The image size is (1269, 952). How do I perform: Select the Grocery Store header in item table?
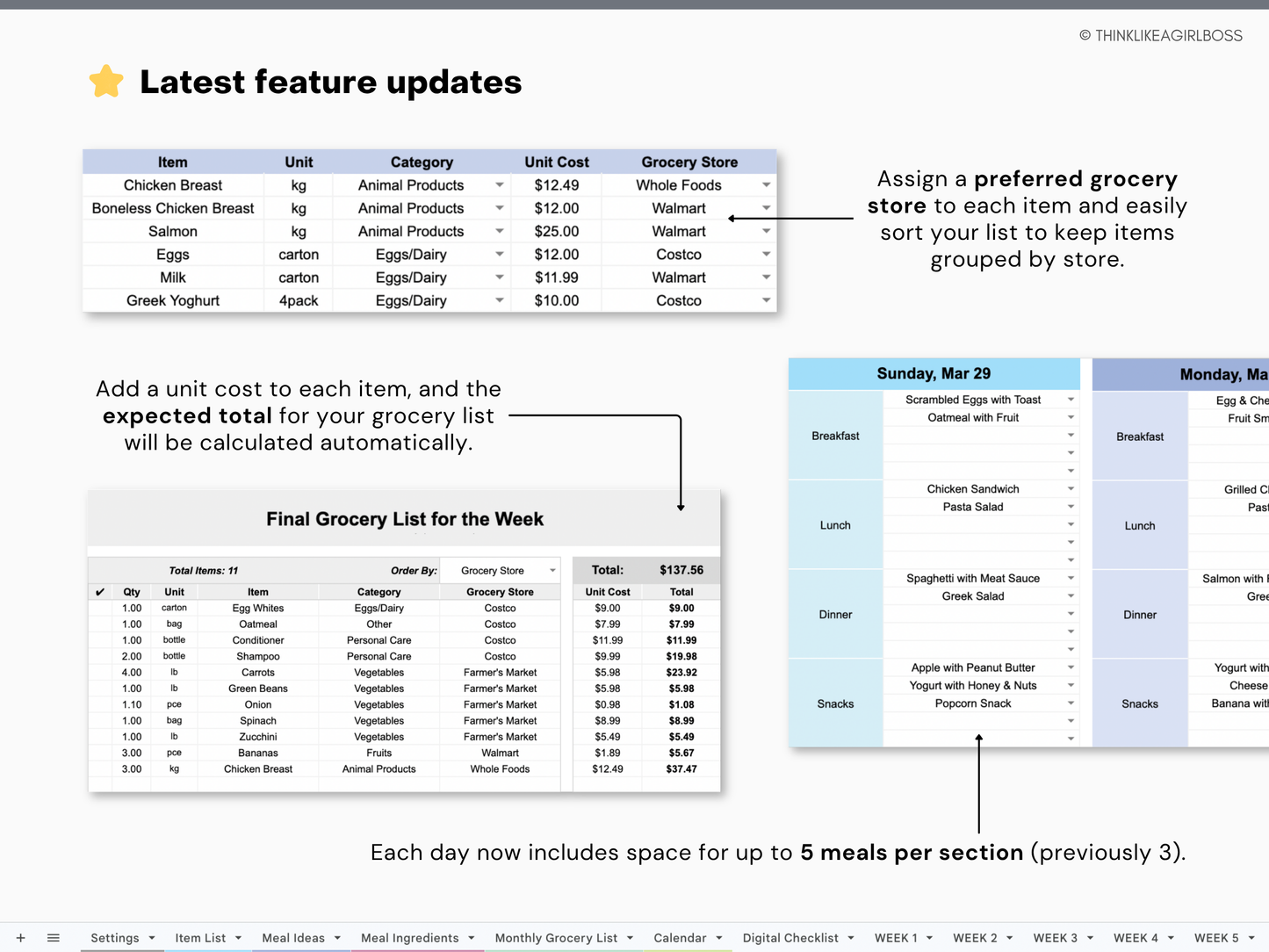(x=689, y=162)
